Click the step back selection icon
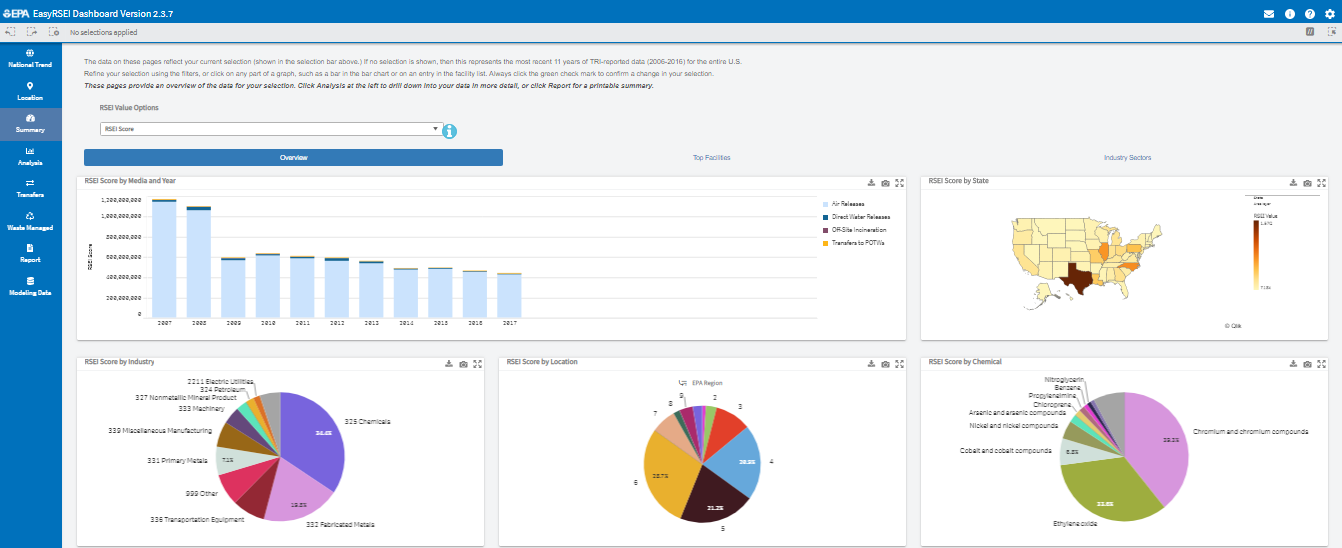 click(x=10, y=32)
